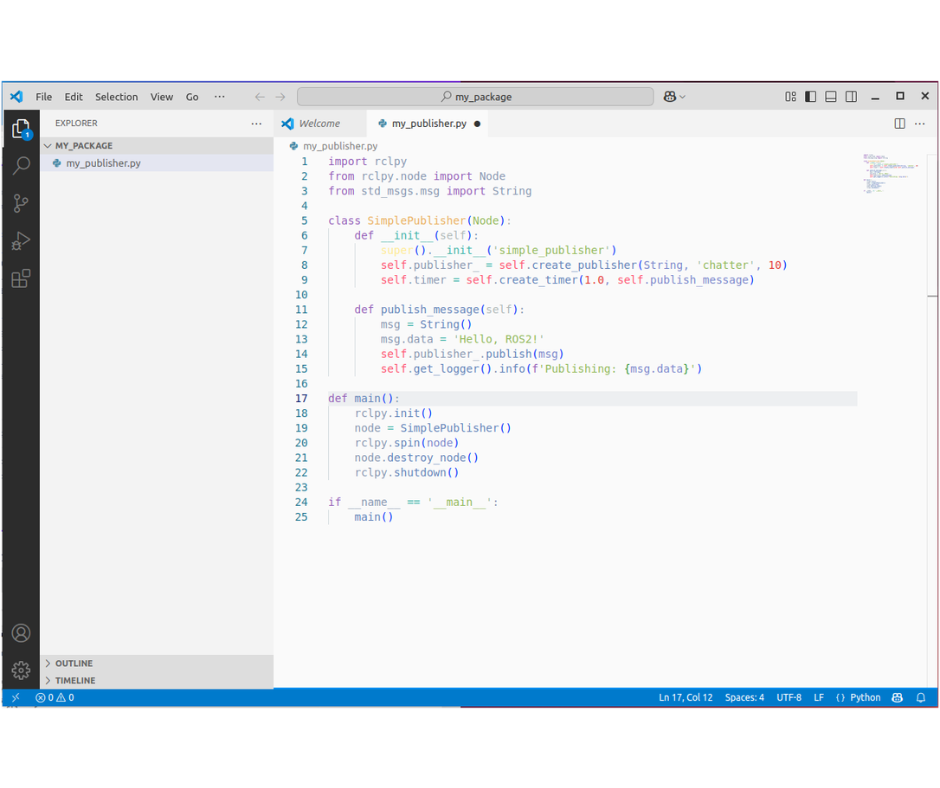Open the Search view in activity bar
Screen dimensions: 940x788
(20, 166)
